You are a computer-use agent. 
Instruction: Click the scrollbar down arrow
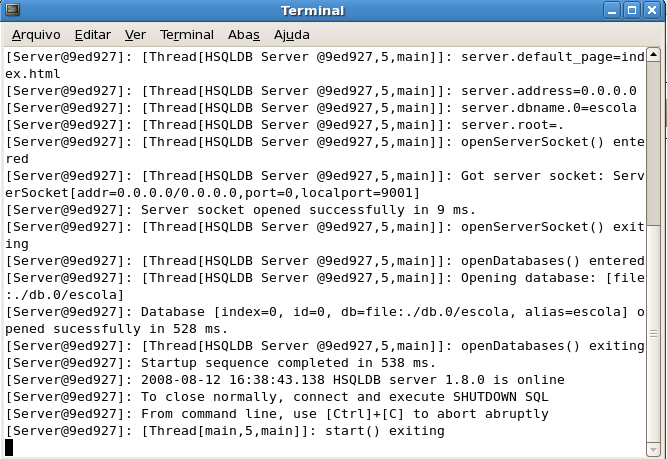658,448
